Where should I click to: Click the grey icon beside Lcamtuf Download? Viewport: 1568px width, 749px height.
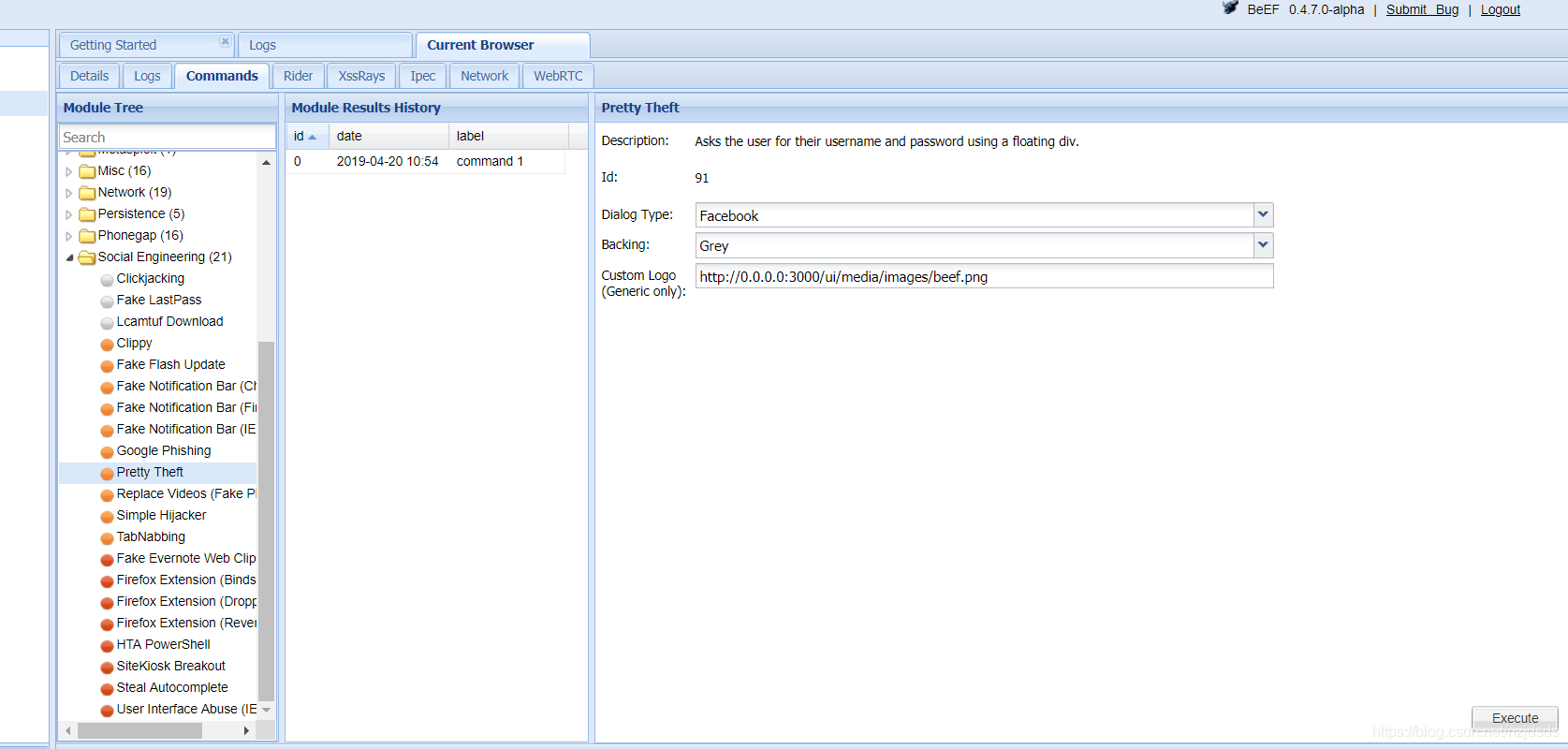click(x=107, y=323)
